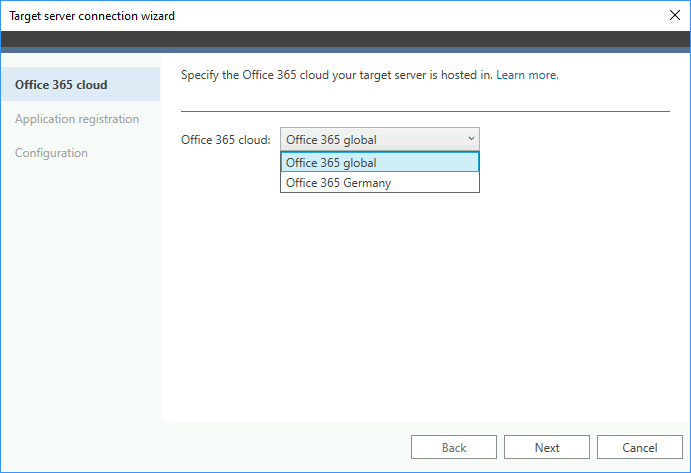Go to Application registration step
The image size is (691, 473).
tap(77, 119)
